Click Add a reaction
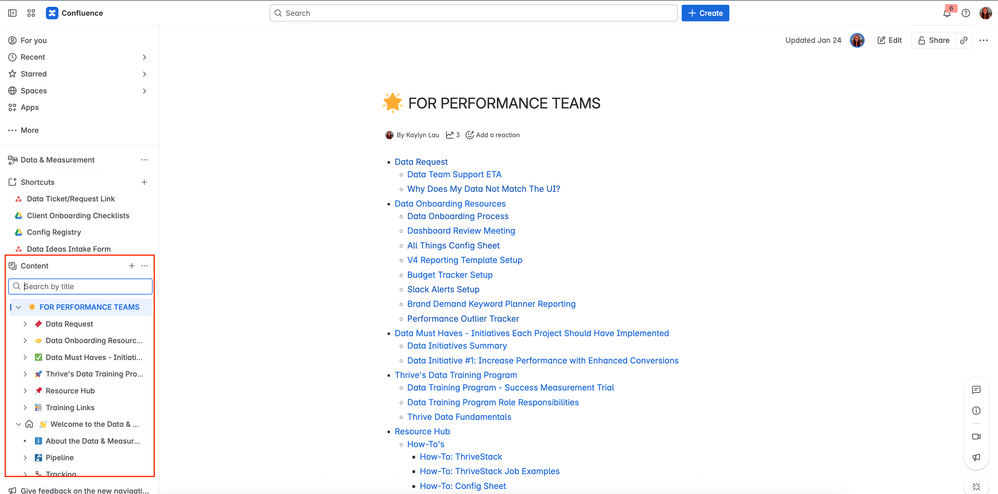This screenshot has height=494, width=998. click(493, 135)
